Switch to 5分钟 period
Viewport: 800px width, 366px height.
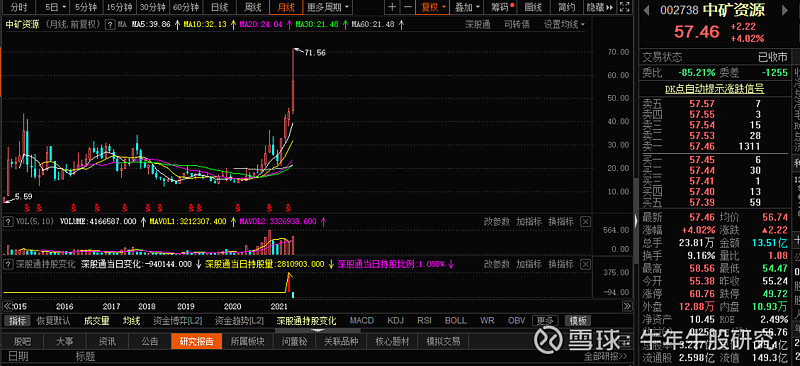[85, 7]
